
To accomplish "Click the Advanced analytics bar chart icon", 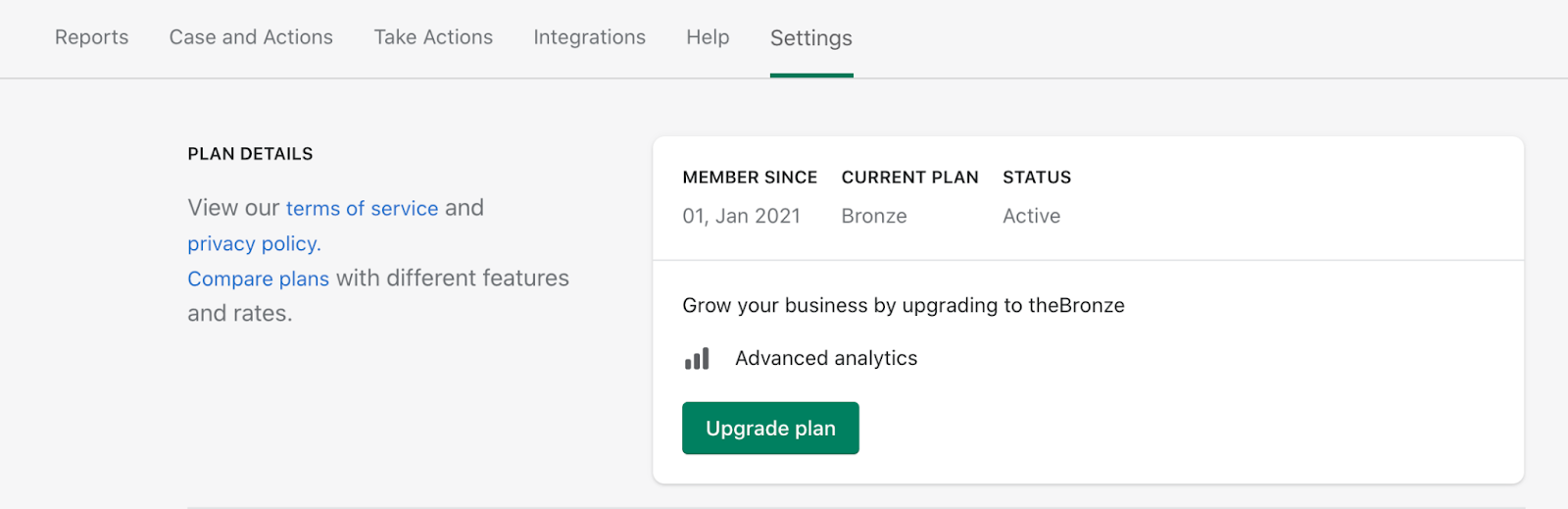I will tap(697, 359).
